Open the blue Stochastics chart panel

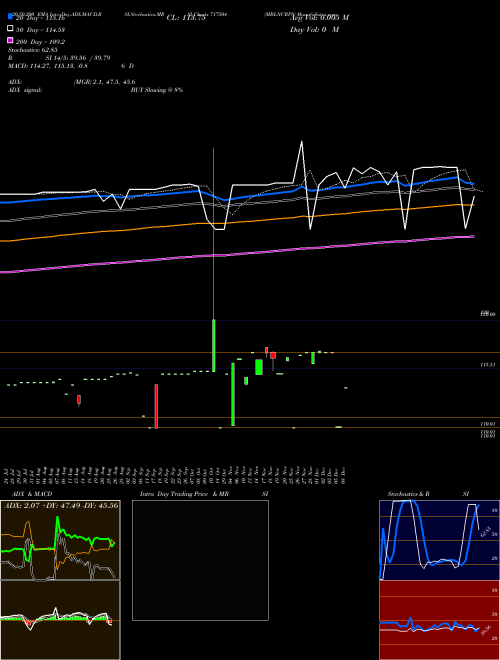439,540
